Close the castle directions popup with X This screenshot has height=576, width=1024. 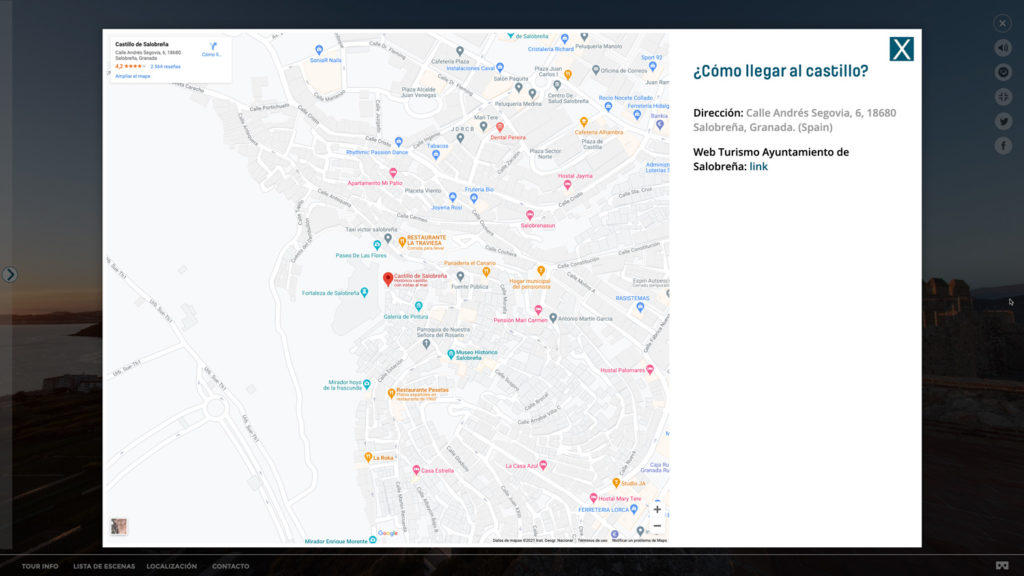pyautogui.click(x=901, y=49)
